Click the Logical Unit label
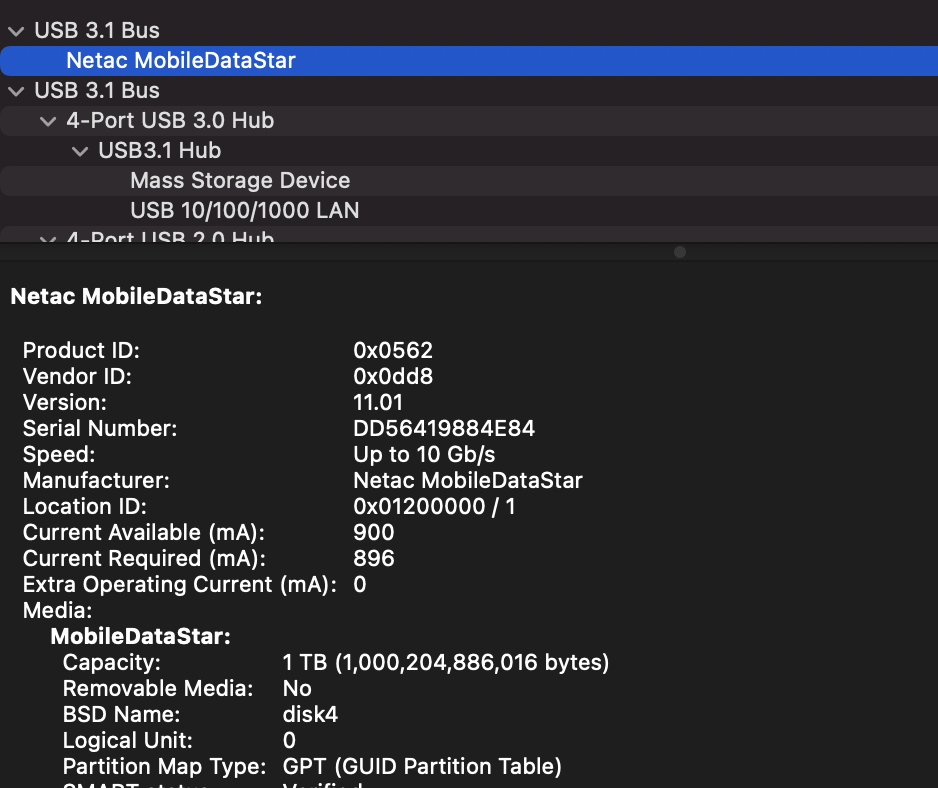The width and height of the screenshot is (938, 788). [128, 740]
